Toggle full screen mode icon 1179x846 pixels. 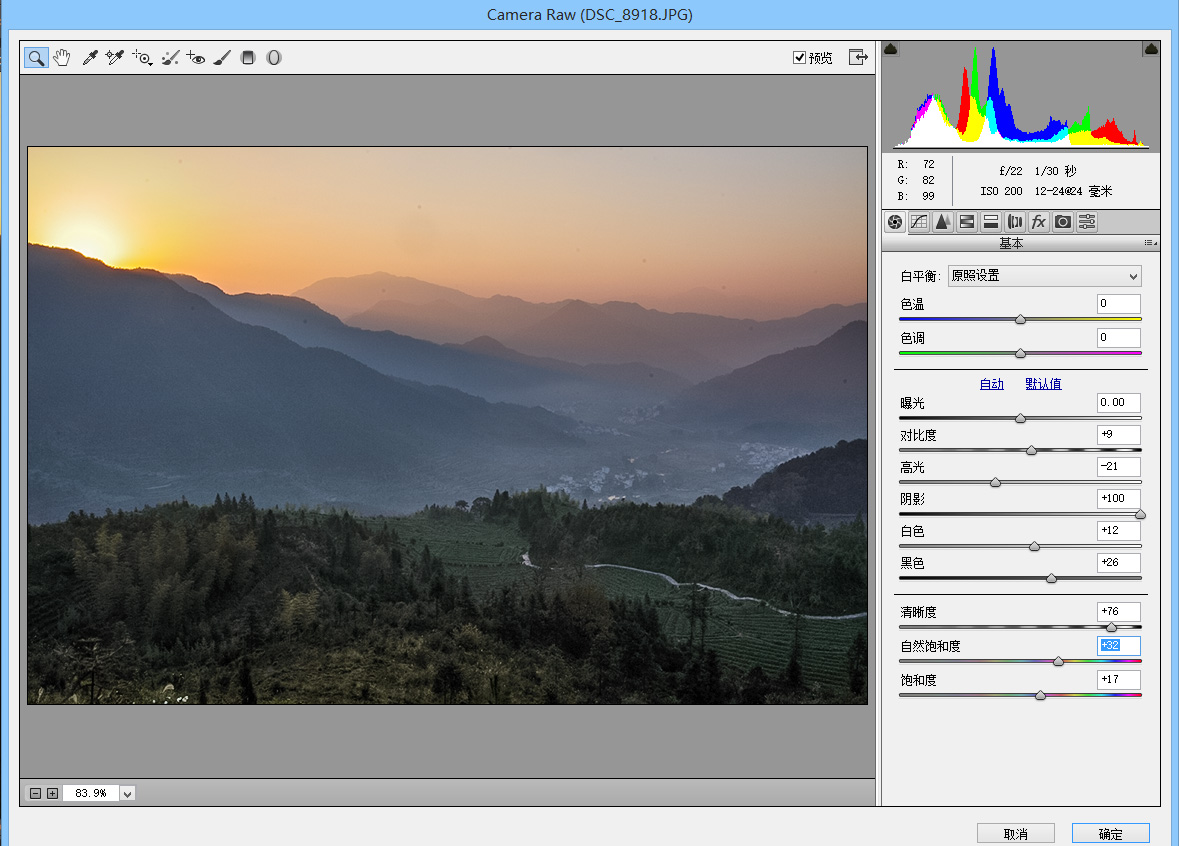point(858,57)
